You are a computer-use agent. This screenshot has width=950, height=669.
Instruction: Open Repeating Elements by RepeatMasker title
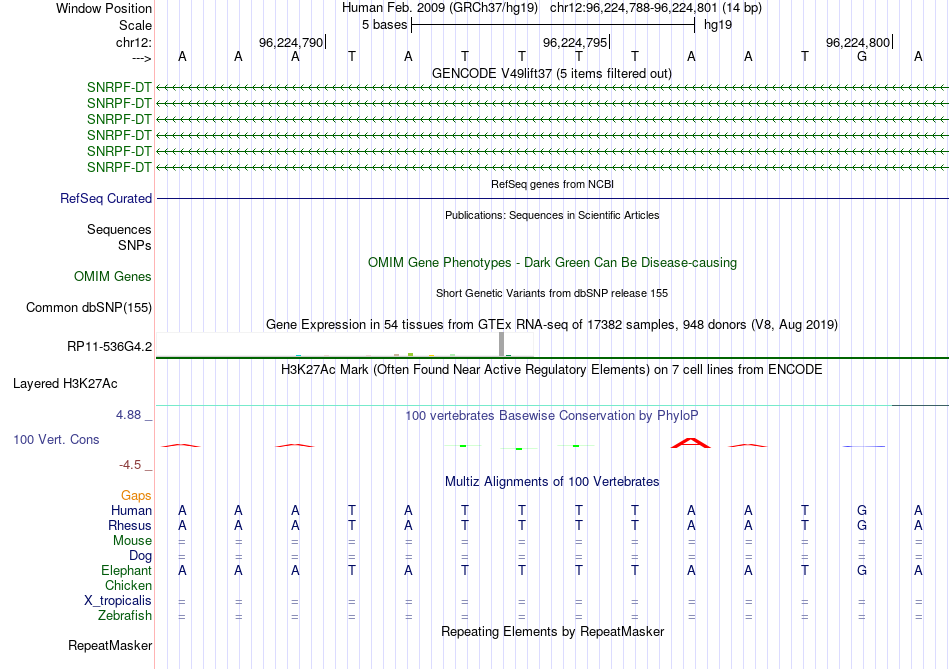pyautogui.click(x=552, y=631)
